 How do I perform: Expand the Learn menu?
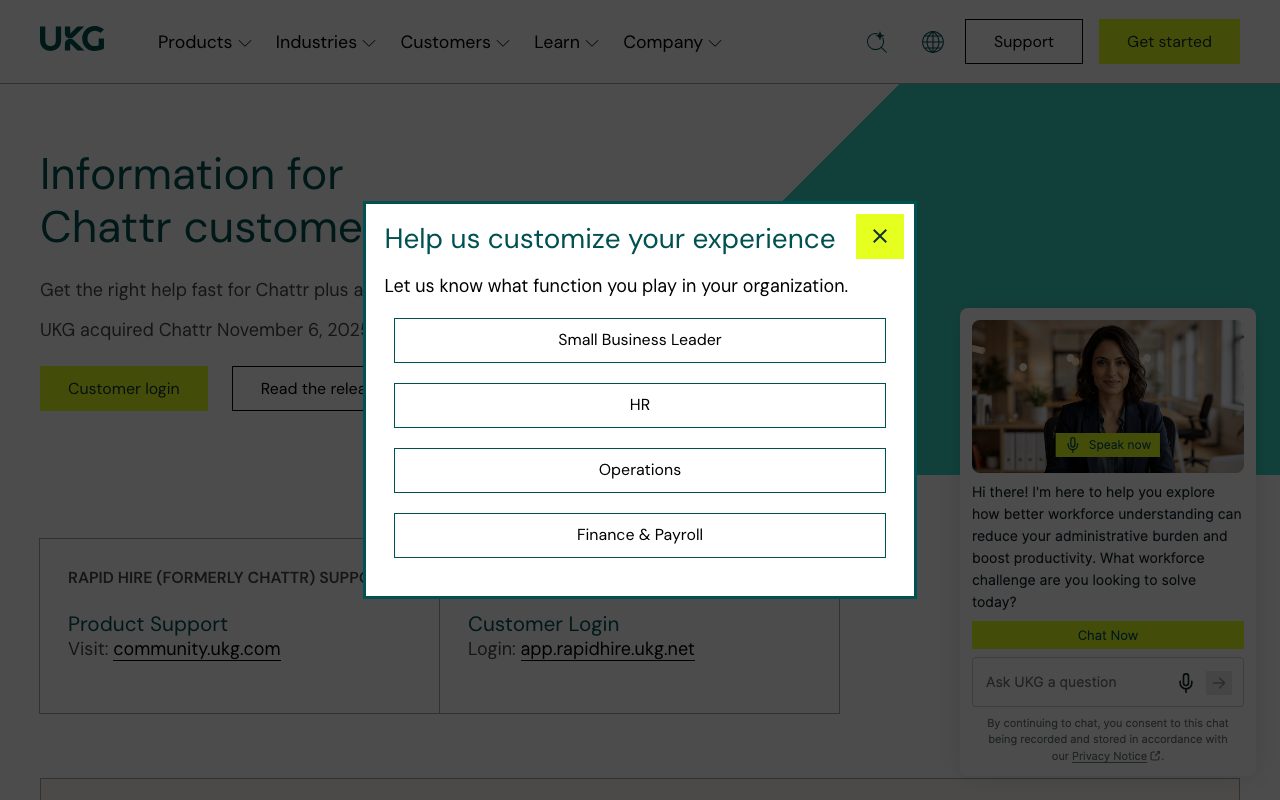click(x=566, y=42)
